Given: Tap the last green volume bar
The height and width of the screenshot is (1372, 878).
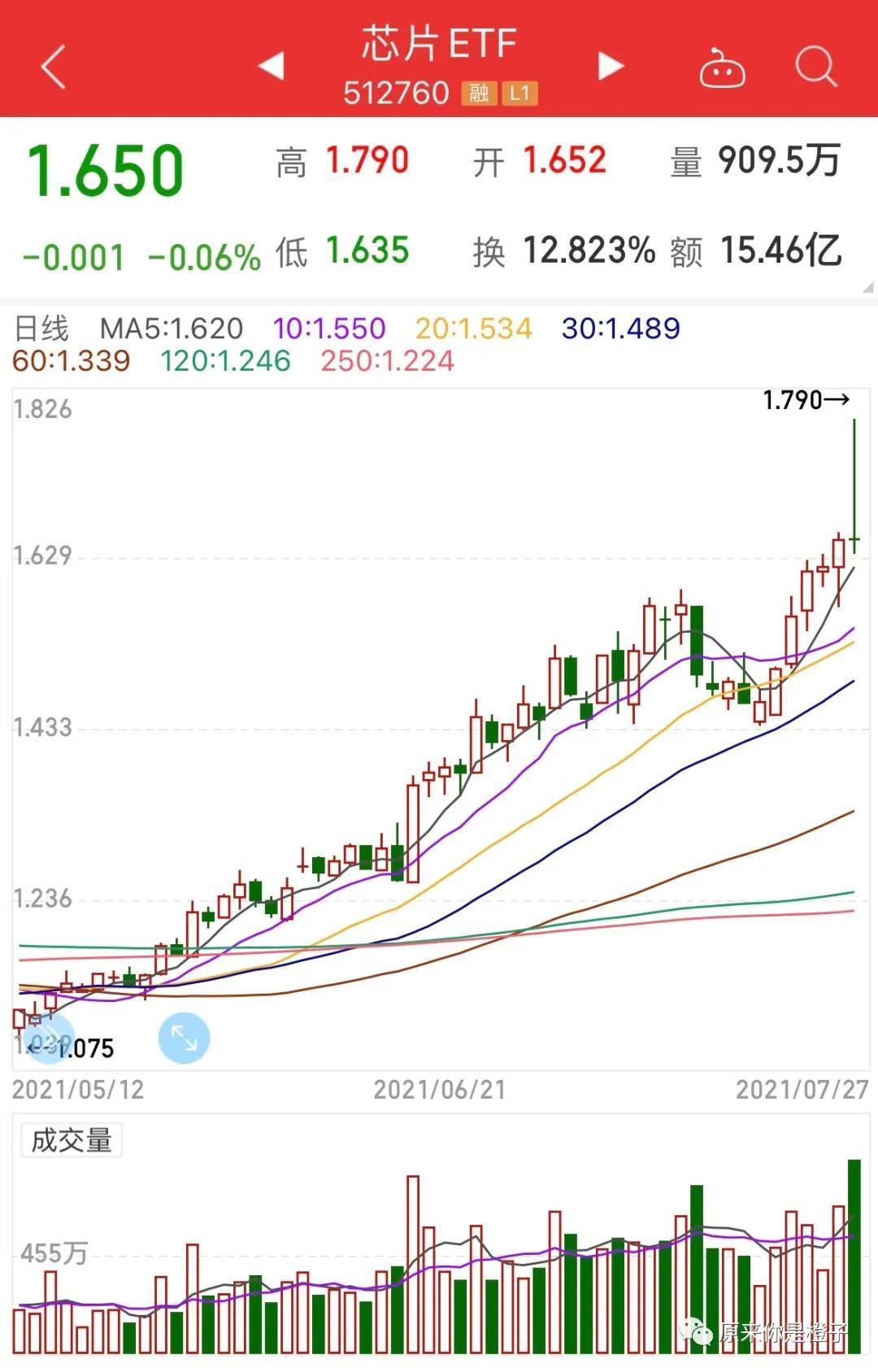Looking at the screenshot, I should (x=854, y=1257).
